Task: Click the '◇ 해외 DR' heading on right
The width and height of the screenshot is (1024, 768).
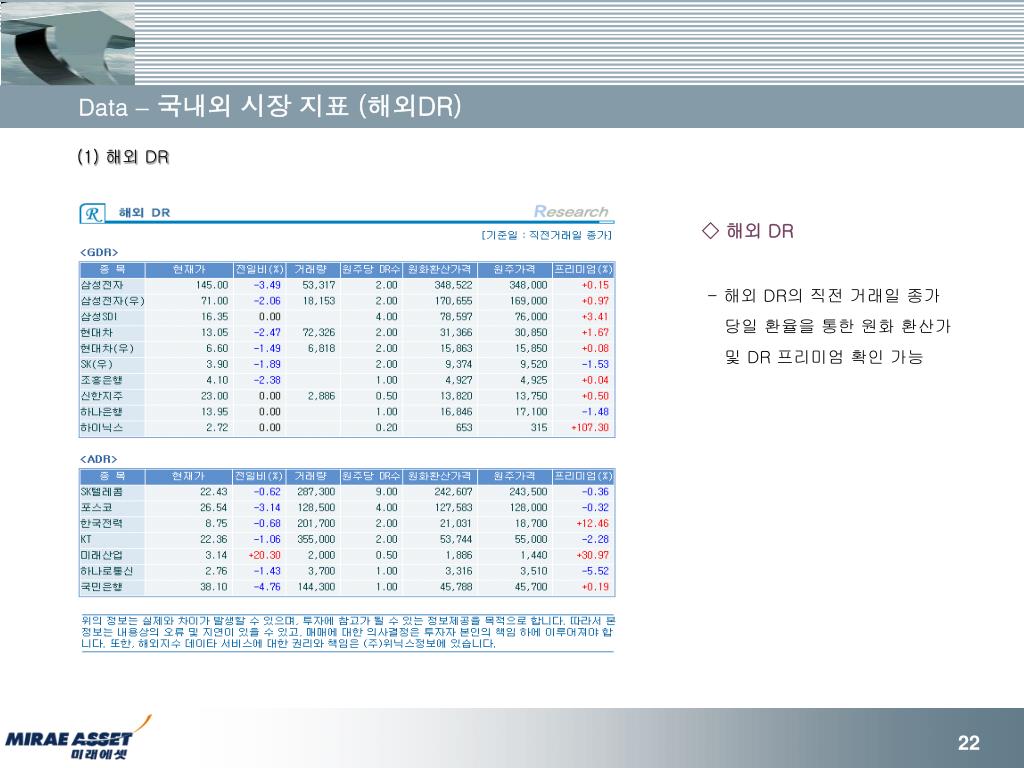Action: (x=748, y=231)
